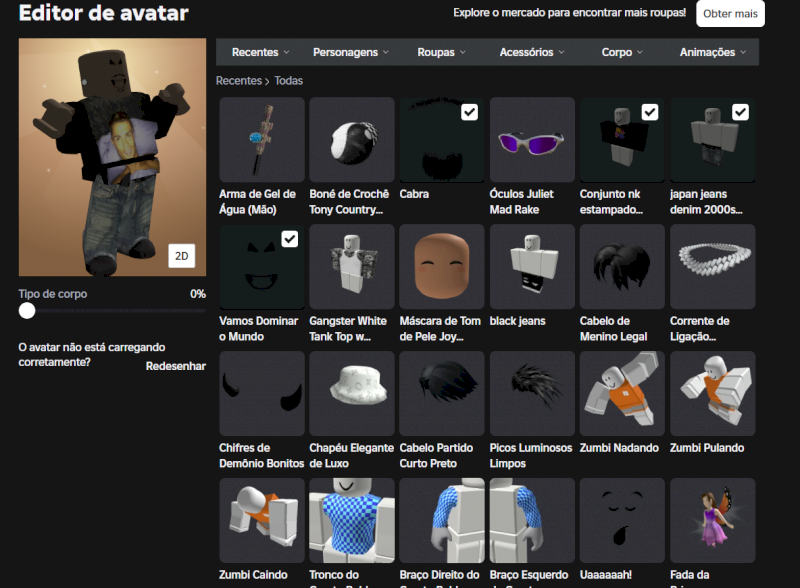
Task: Equip the black jeans pants item
Action: tap(532, 266)
